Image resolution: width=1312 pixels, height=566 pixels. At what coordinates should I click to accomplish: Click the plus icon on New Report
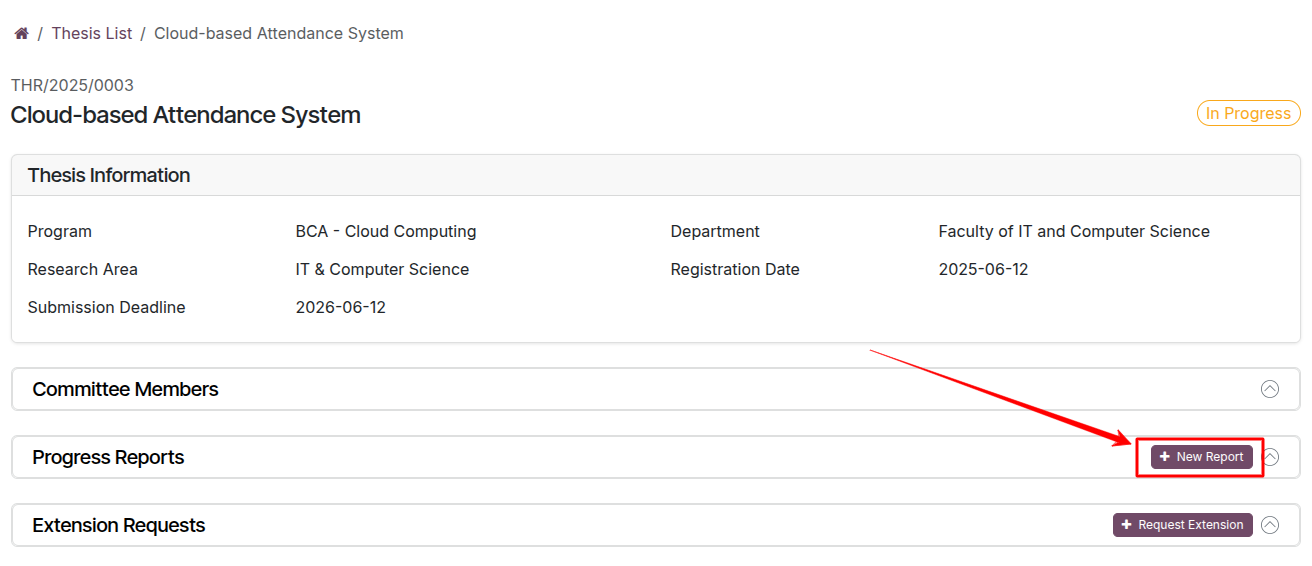click(x=1164, y=457)
